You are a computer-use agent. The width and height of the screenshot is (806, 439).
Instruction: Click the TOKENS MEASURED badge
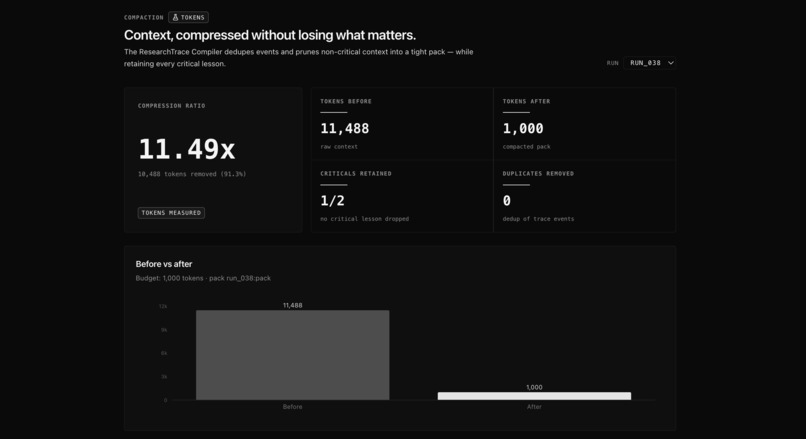(171, 213)
